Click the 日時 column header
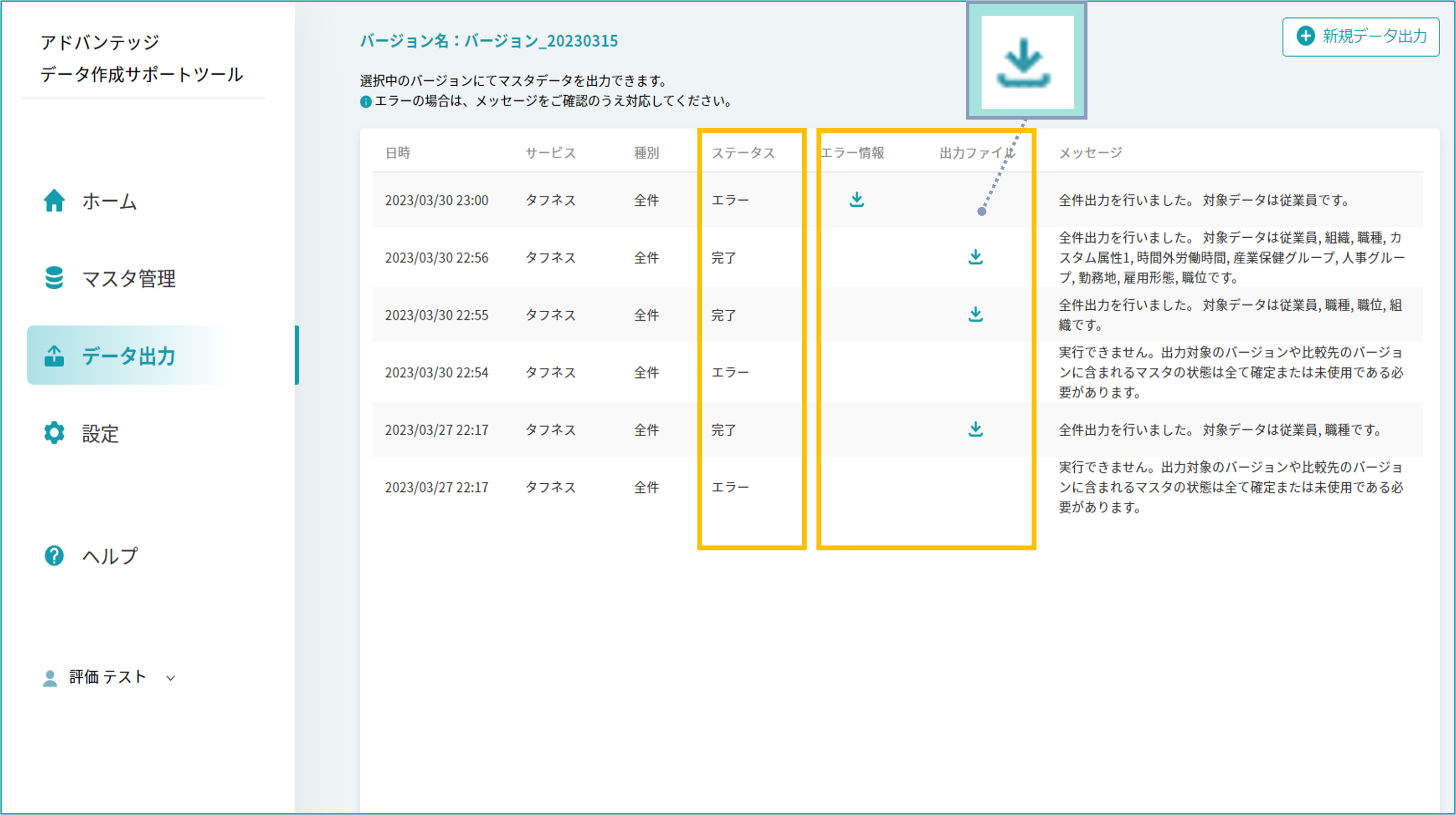The width and height of the screenshot is (1456, 815). click(398, 153)
